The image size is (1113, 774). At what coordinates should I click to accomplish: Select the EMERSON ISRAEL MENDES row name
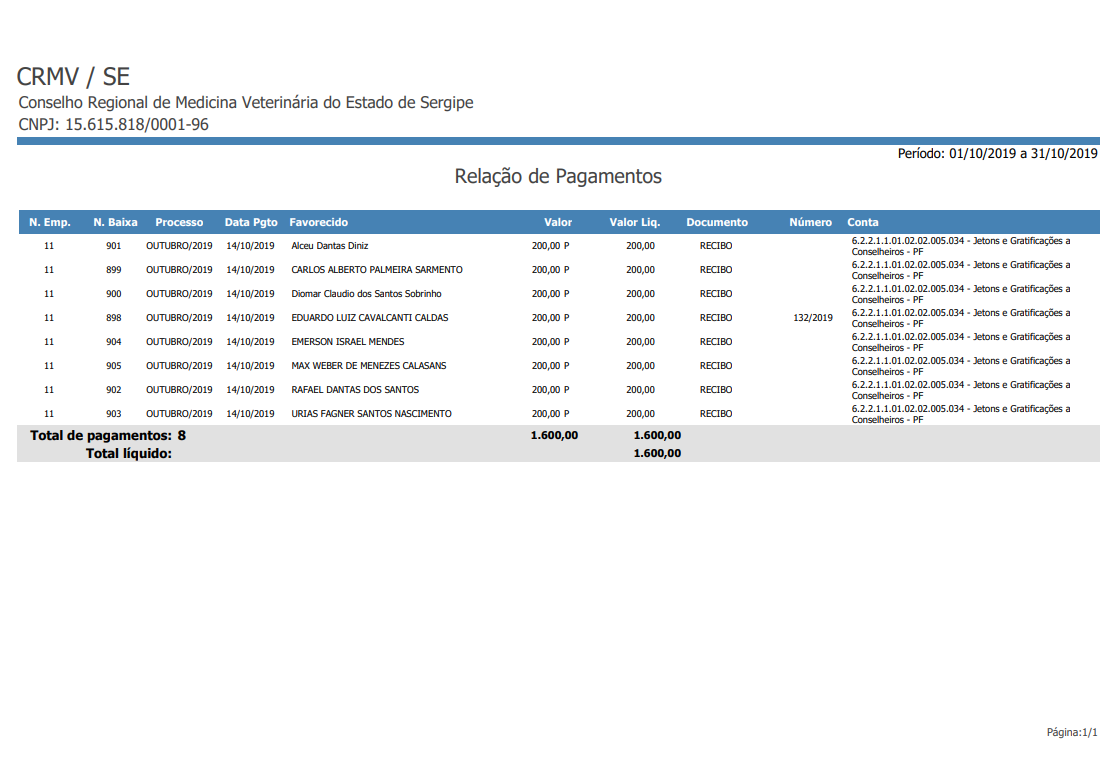click(347, 342)
